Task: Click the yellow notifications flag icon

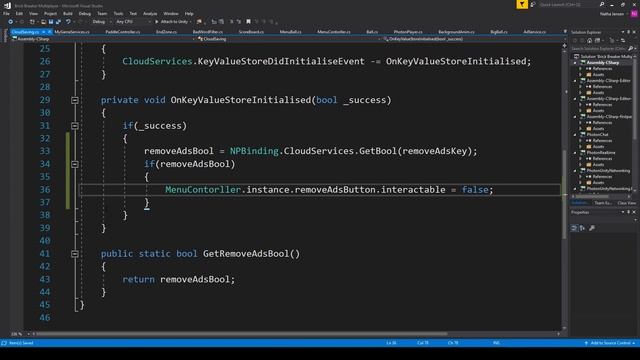Action: click(522, 4)
